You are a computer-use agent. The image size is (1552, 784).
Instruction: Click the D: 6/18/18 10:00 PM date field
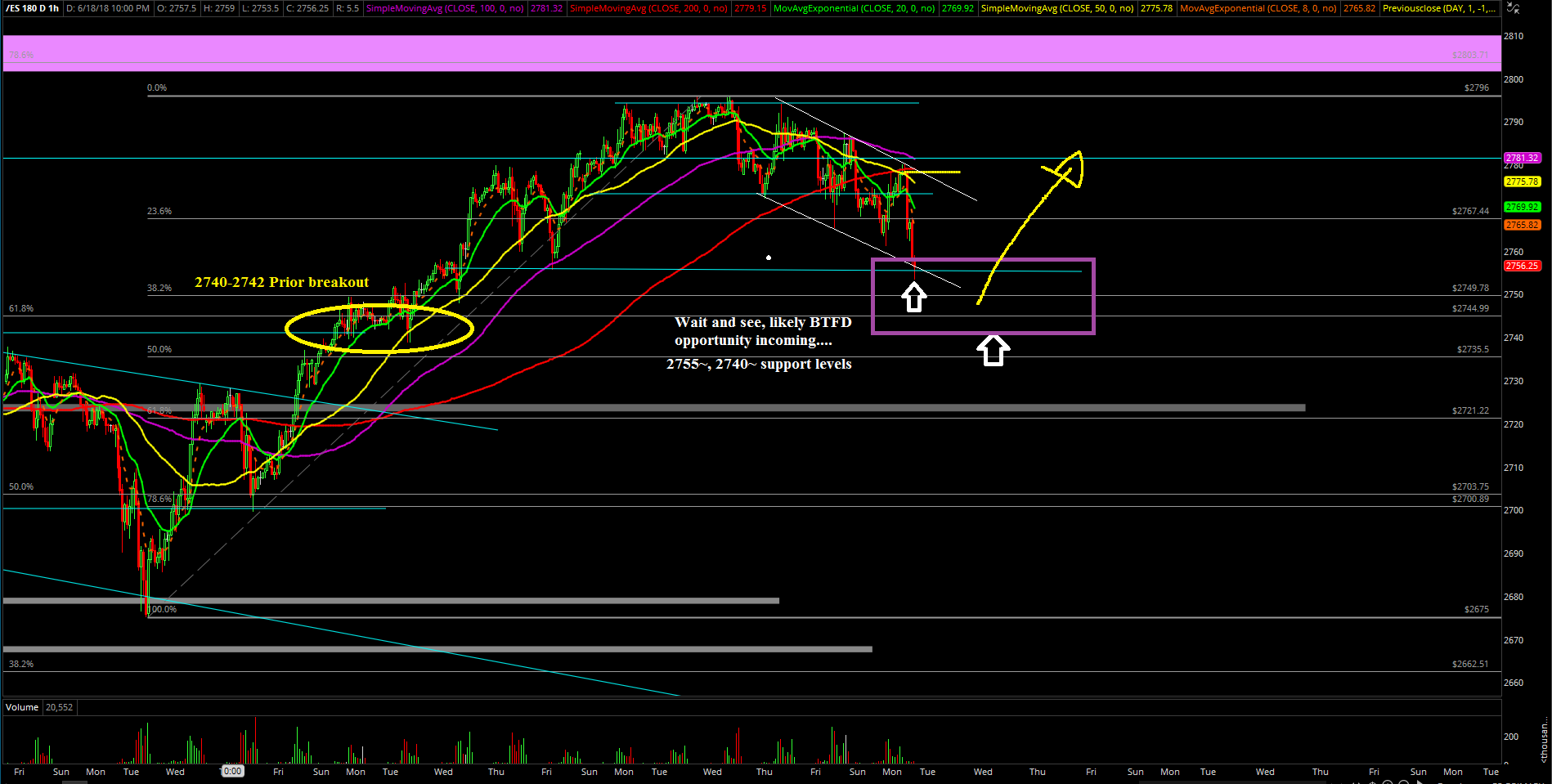[108, 8]
